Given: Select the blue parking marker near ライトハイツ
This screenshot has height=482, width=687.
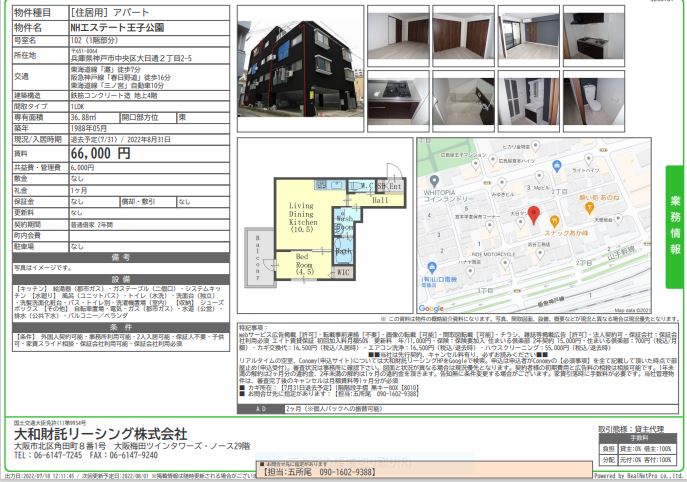Looking at the screenshot, I should point(556,166).
